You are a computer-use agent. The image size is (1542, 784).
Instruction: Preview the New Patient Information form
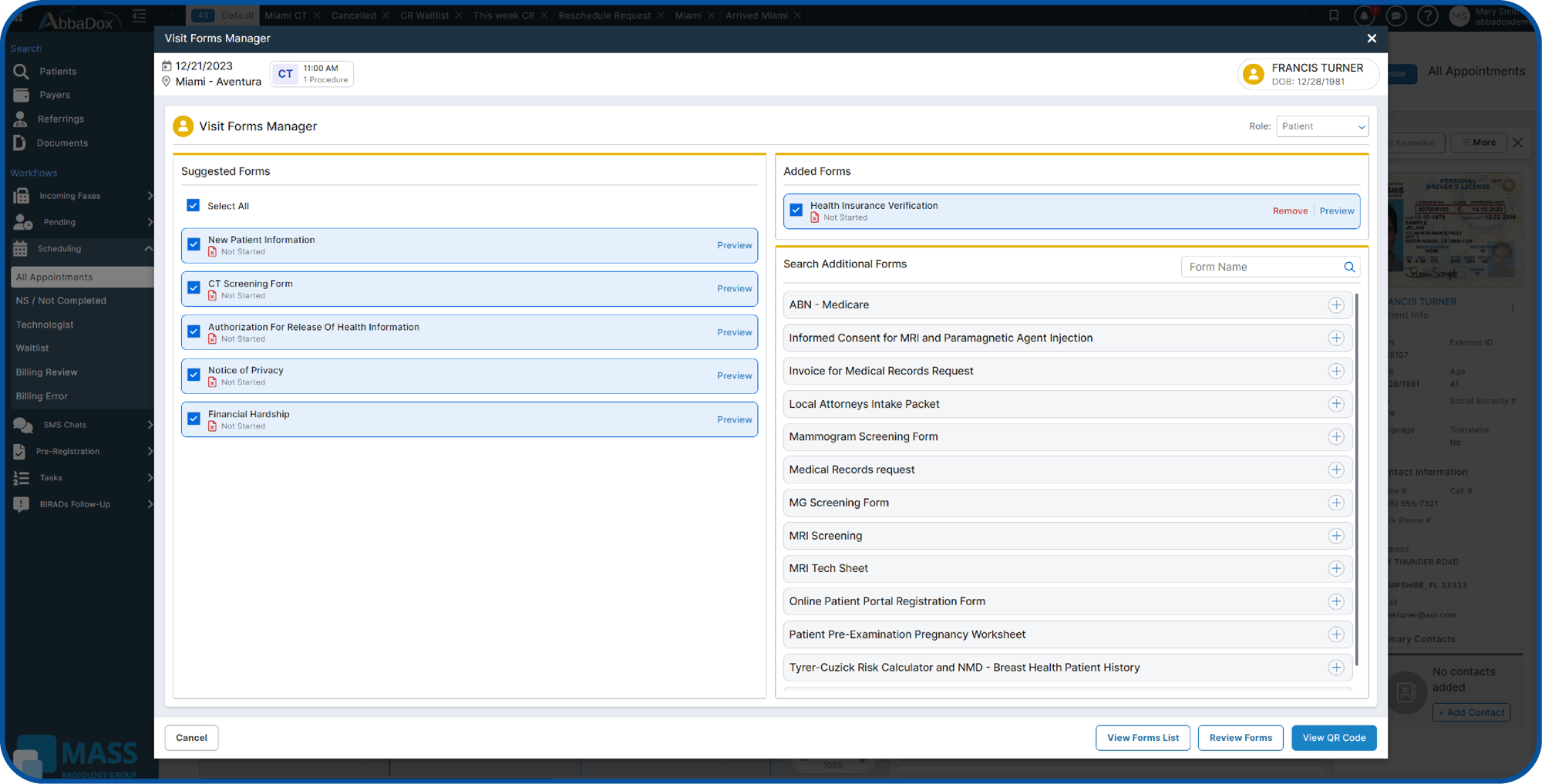pos(734,245)
